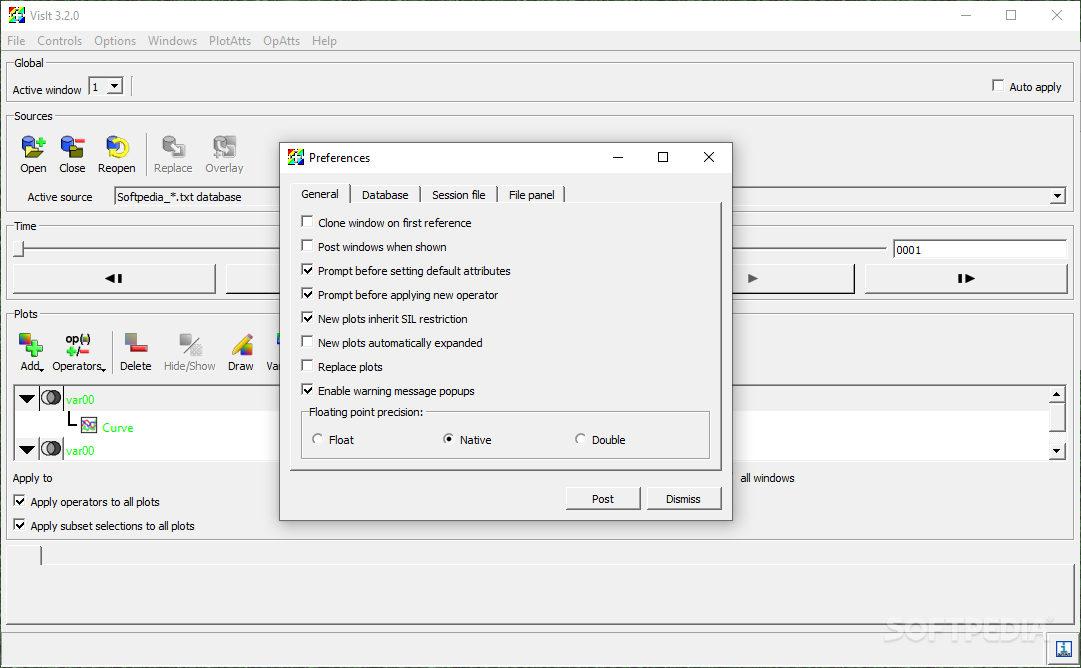Image resolution: width=1081 pixels, height=668 pixels.
Task: Enable New plots automatically expanded
Action: pos(307,342)
